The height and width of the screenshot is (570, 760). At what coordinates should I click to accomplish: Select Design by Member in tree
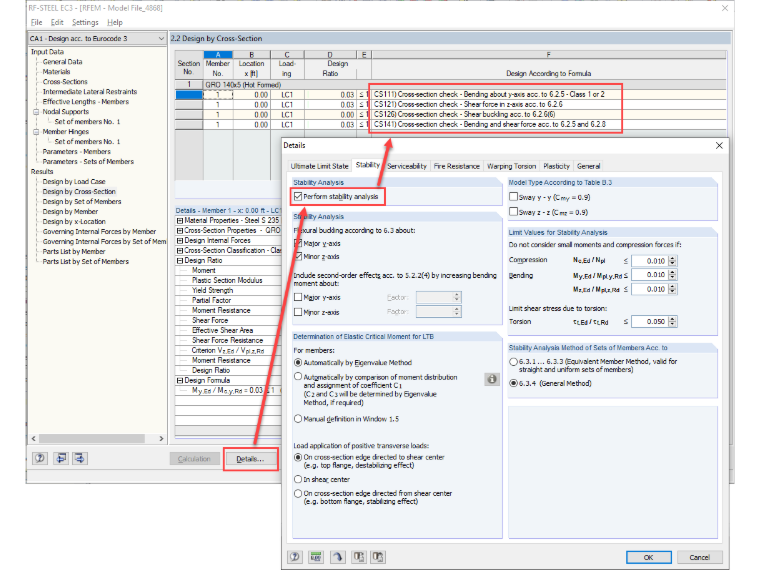point(70,211)
